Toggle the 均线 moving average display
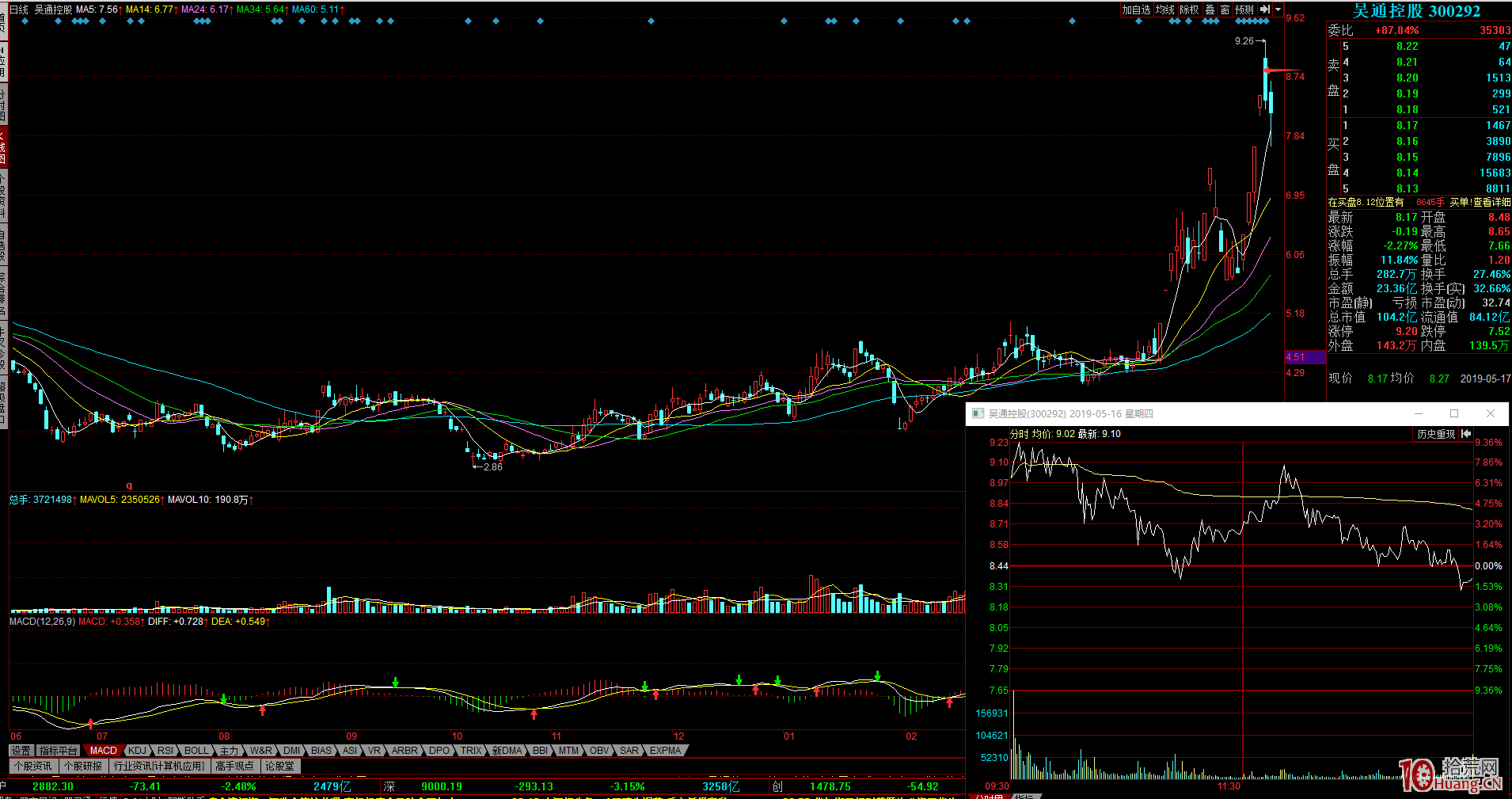This screenshot has width=1512, height=799. (1165, 10)
